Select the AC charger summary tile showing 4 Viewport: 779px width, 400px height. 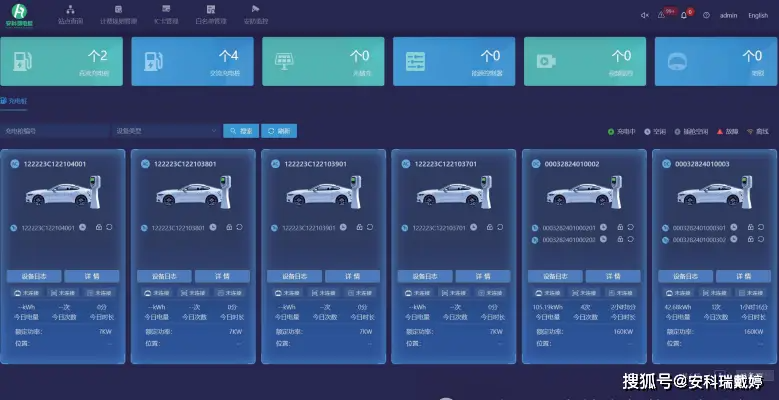(192, 62)
